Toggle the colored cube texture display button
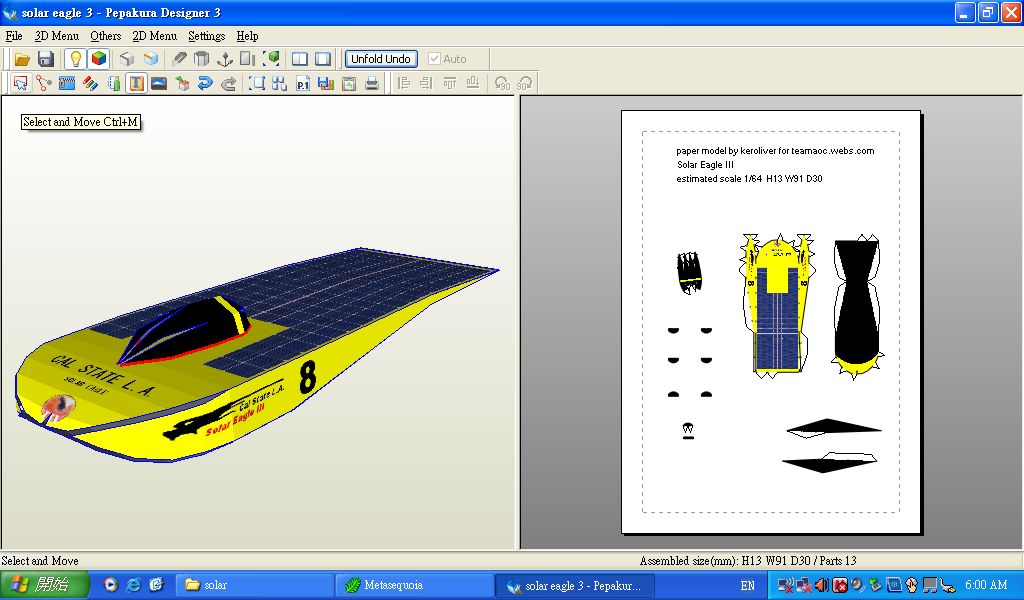The image size is (1024, 600). tap(98, 59)
